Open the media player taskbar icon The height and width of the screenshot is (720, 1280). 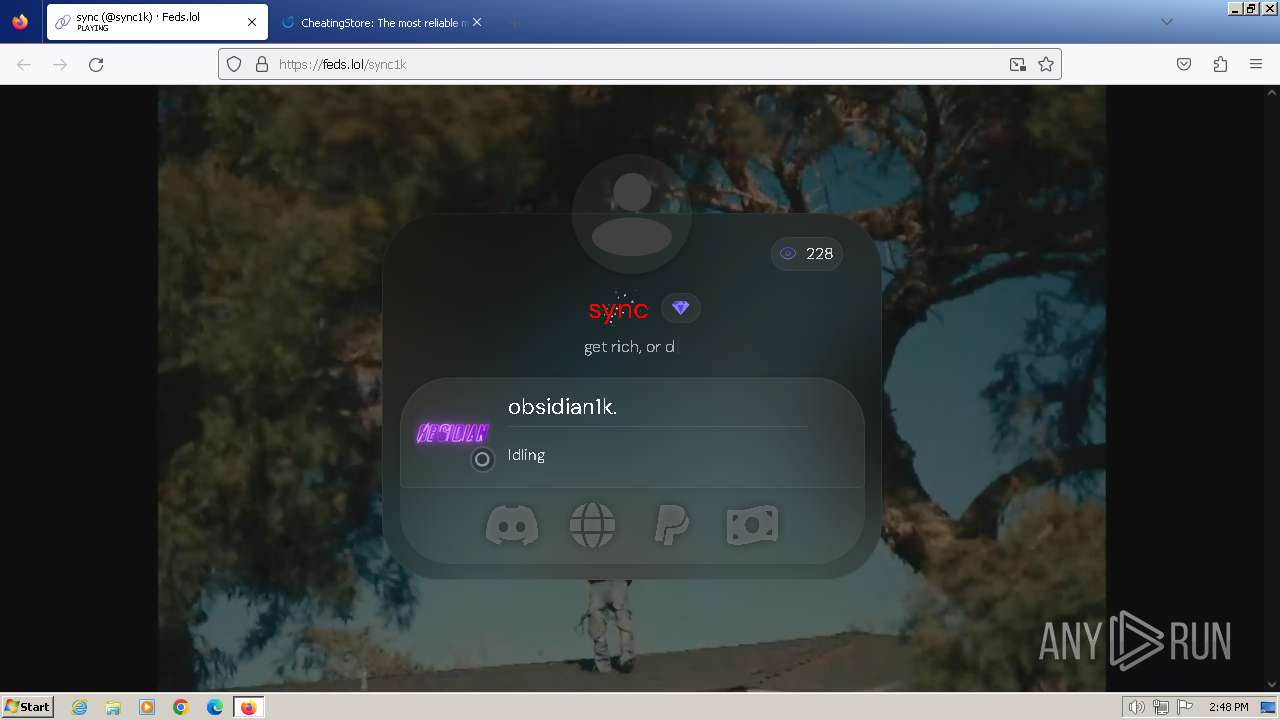click(x=147, y=707)
